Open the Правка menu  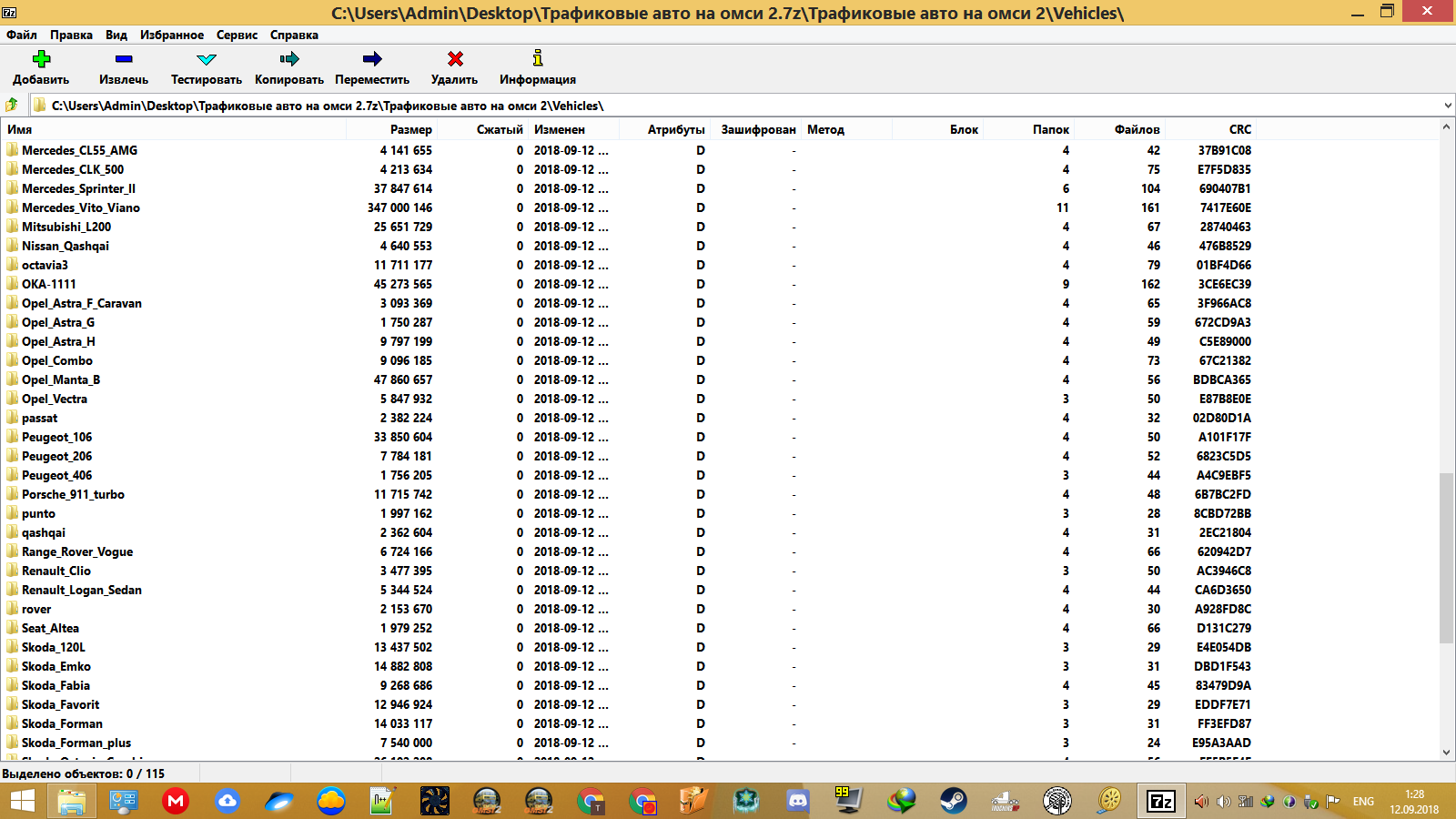pos(71,35)
